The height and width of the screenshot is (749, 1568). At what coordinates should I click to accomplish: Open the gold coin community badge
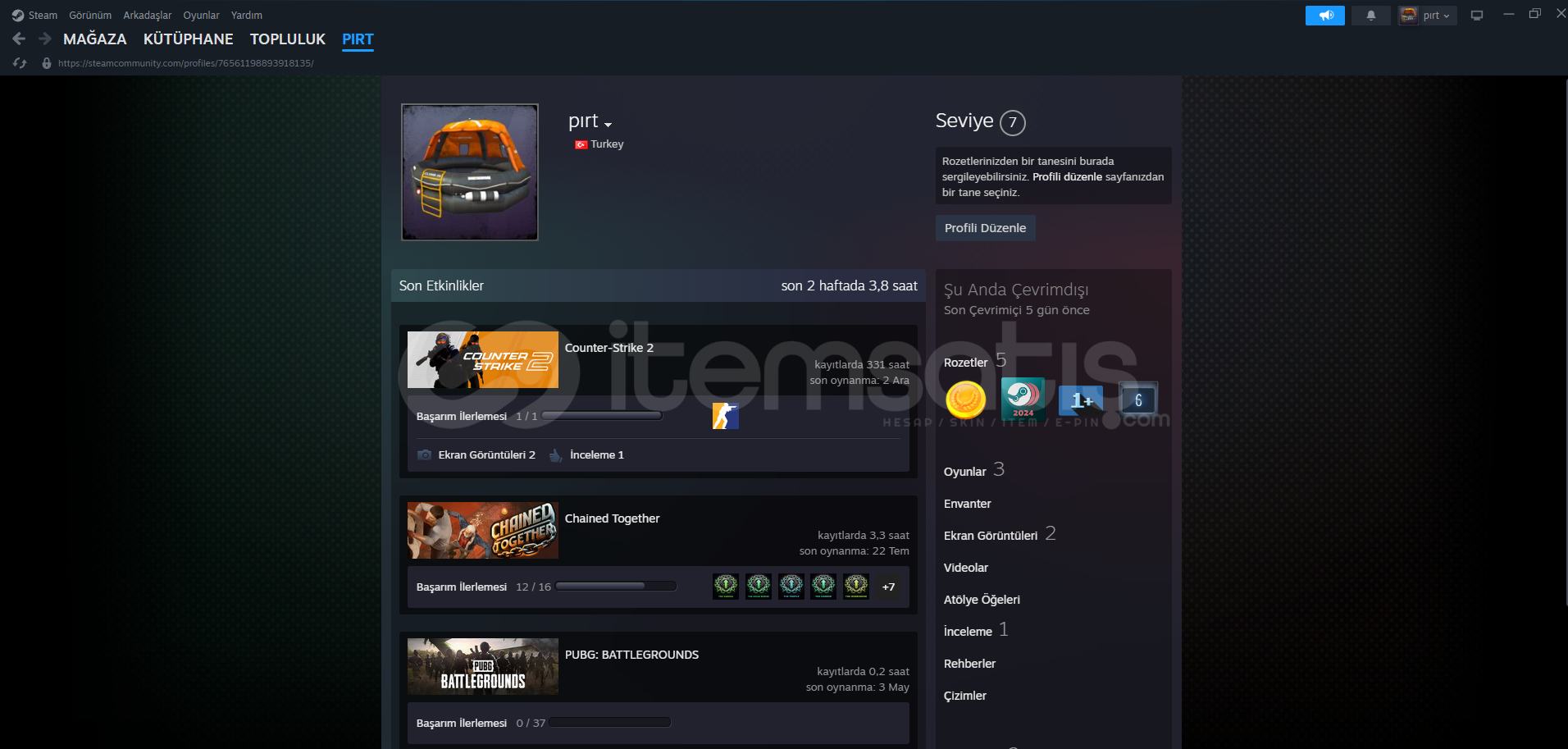[966, 400]
